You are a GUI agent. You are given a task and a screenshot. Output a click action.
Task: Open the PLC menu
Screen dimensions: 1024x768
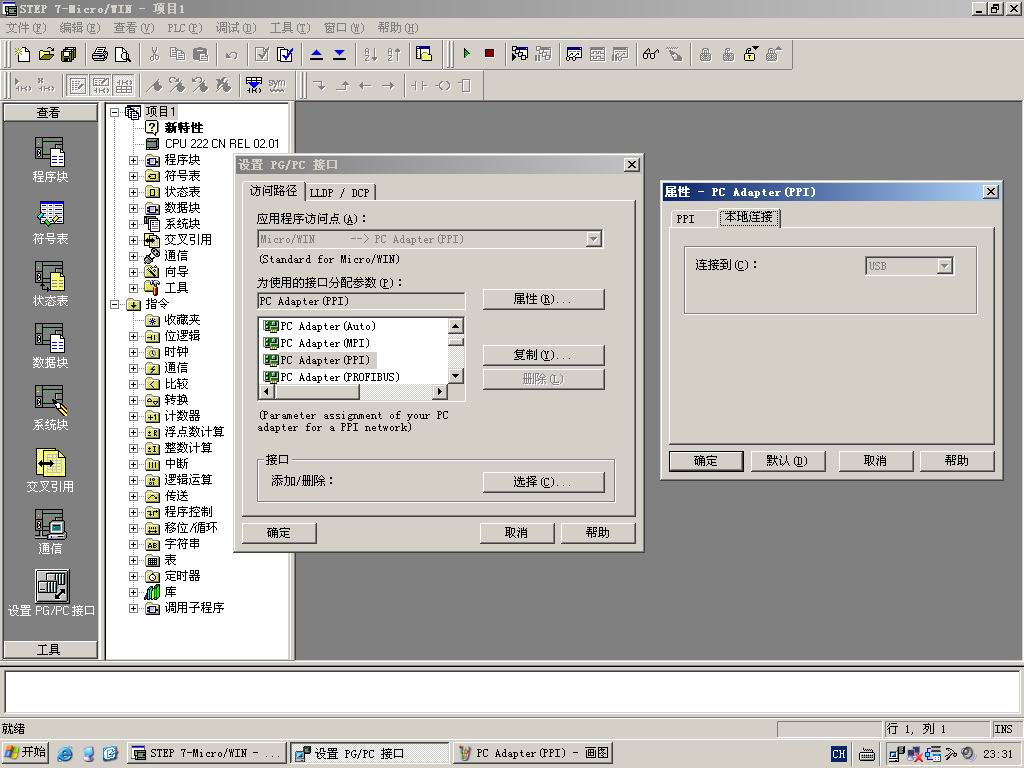click(184, 27)
